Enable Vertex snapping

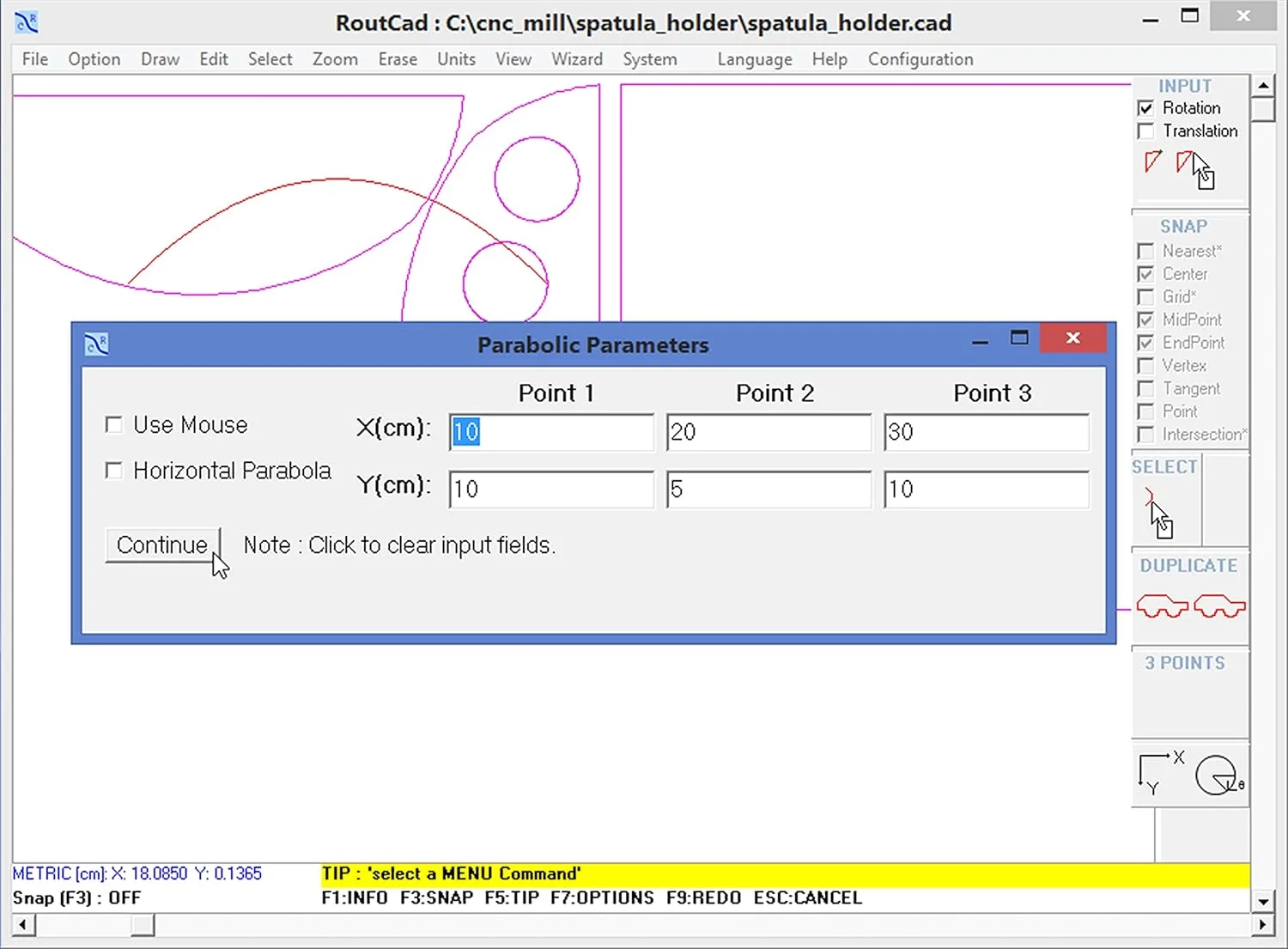tap(1146, 366)
